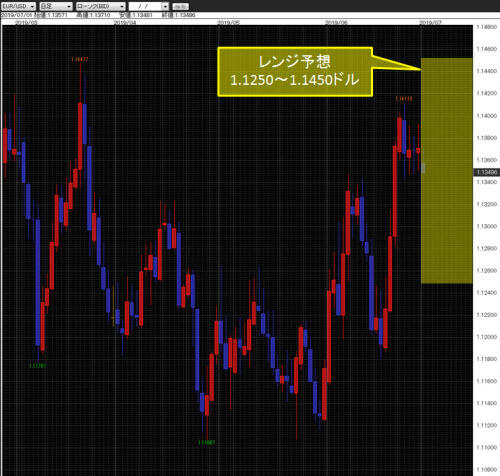
Task: Click the display button beside date field
Action: (181, 6)
